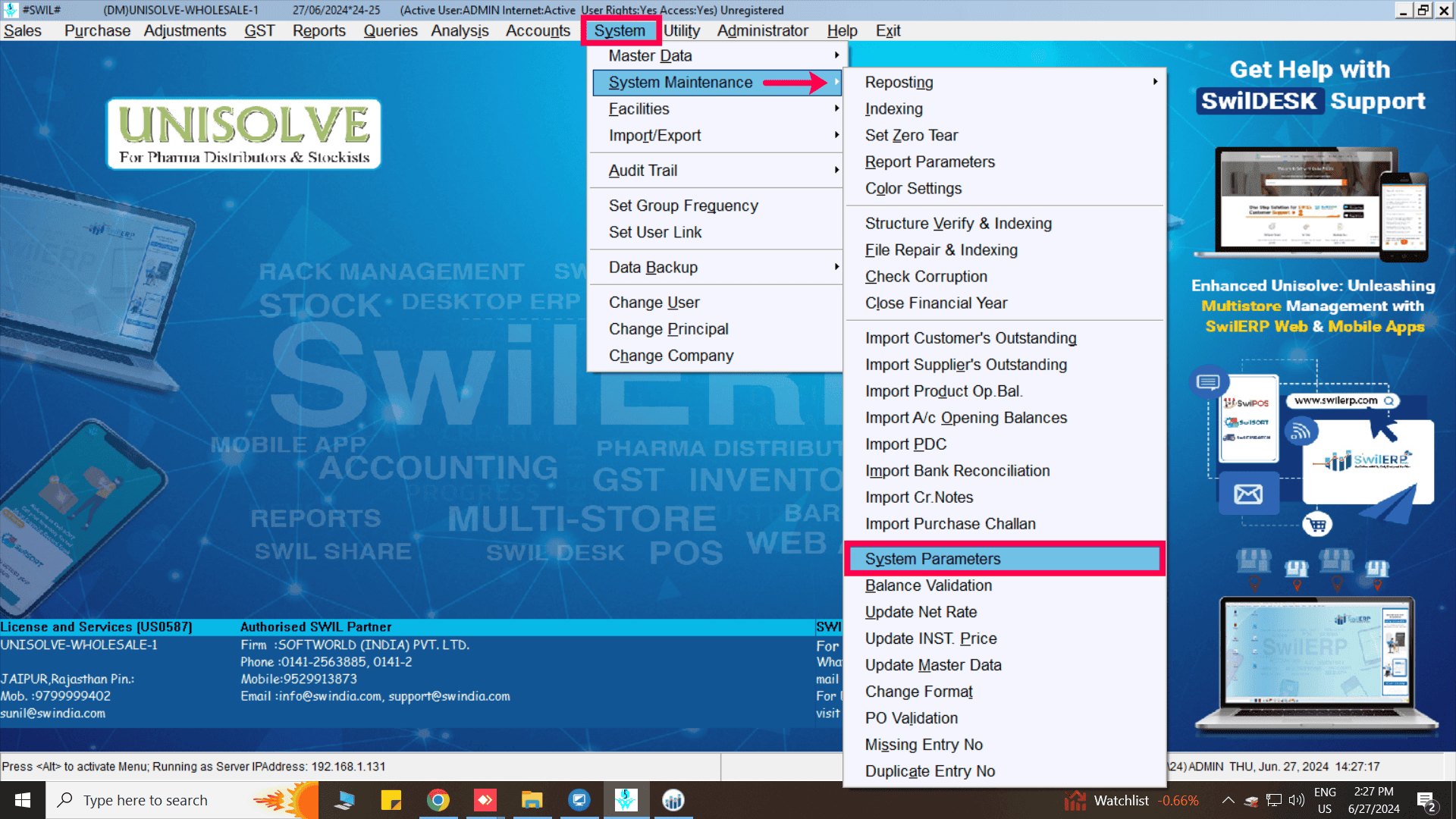Select Import Bank Reconciliation
Viewport: 1456px width, 819px height.
tap(1005, 471)
